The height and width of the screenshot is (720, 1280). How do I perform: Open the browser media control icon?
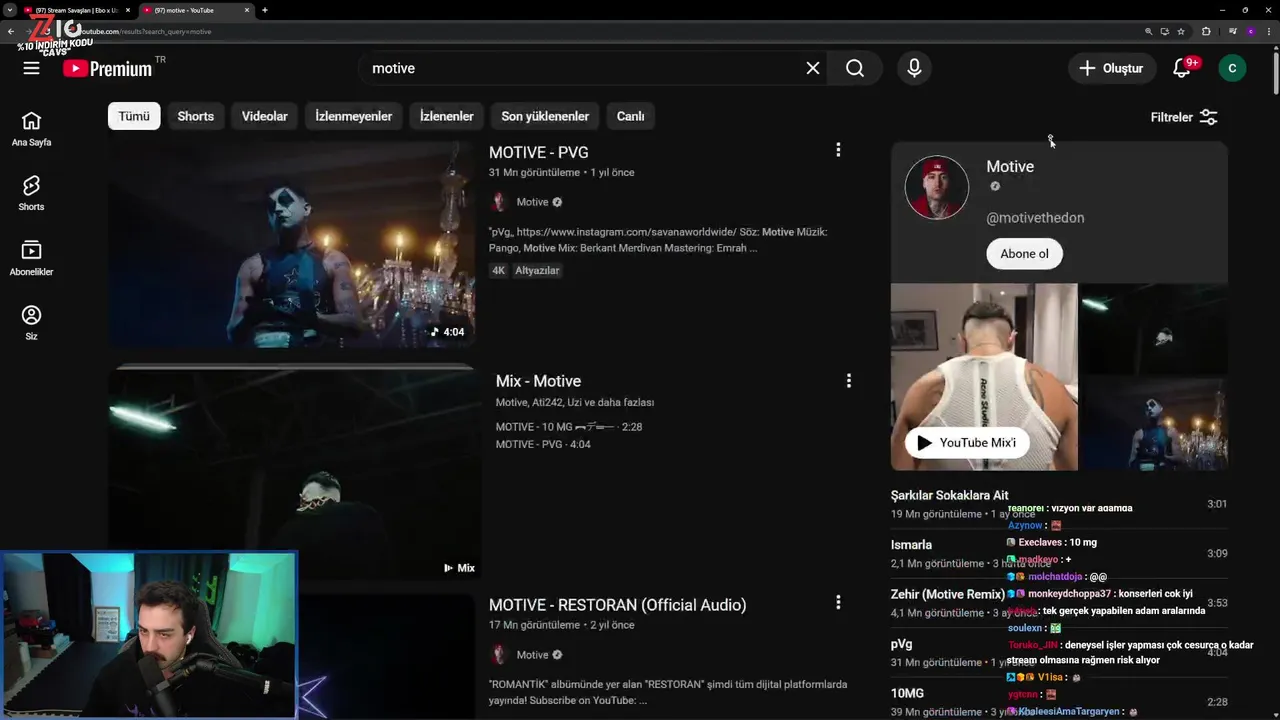click(x=1232, y=31)
